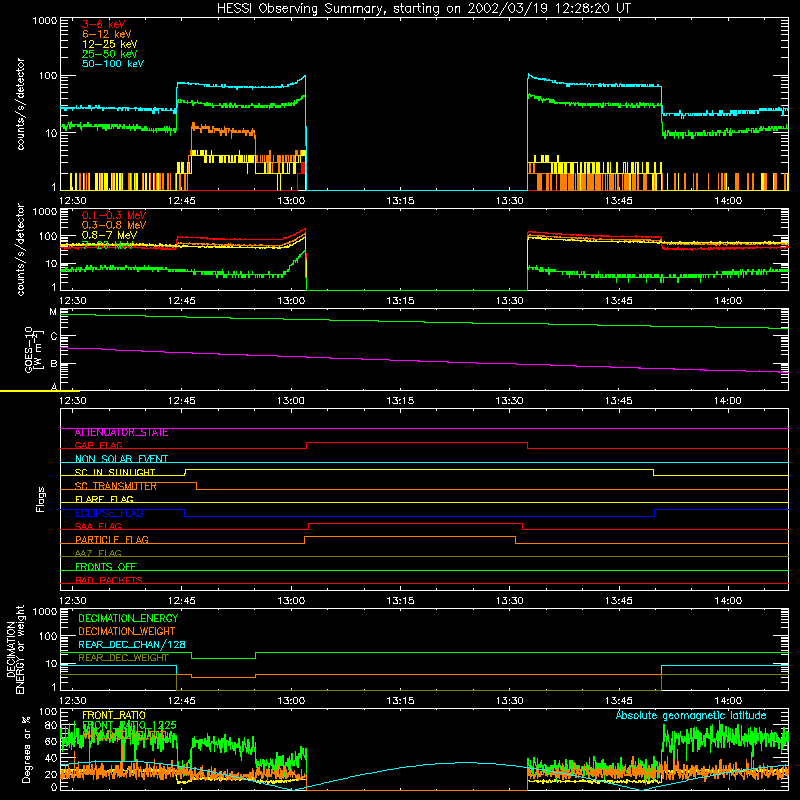Click the FLARE_FLAG label
Image resolution: width=800 pixels, height=800 pixels.
(x=104, y=499)
